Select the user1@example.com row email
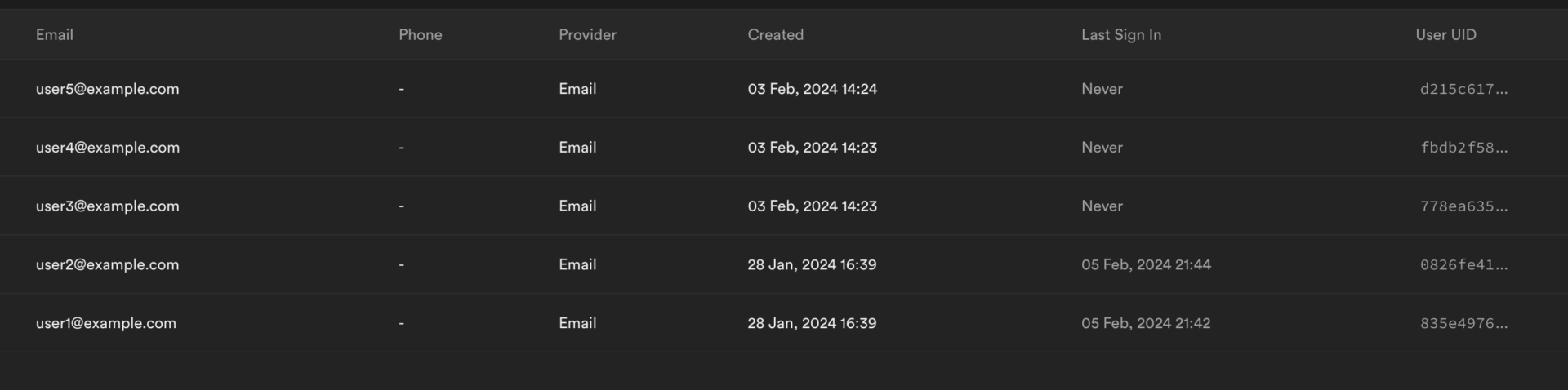Screen dimensions: 1568x390 click(x=105, y=324)
